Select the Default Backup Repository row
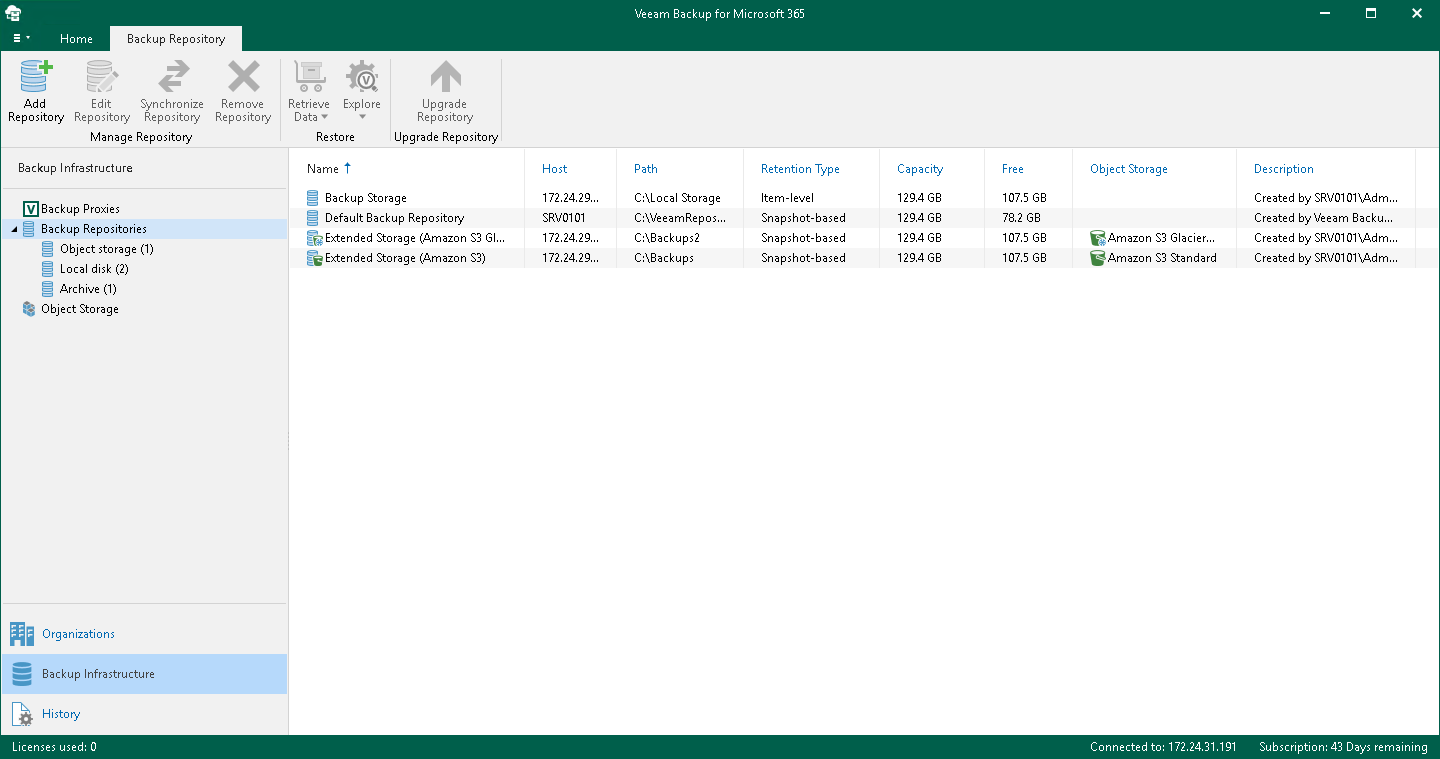 click(x=394, y=218)
